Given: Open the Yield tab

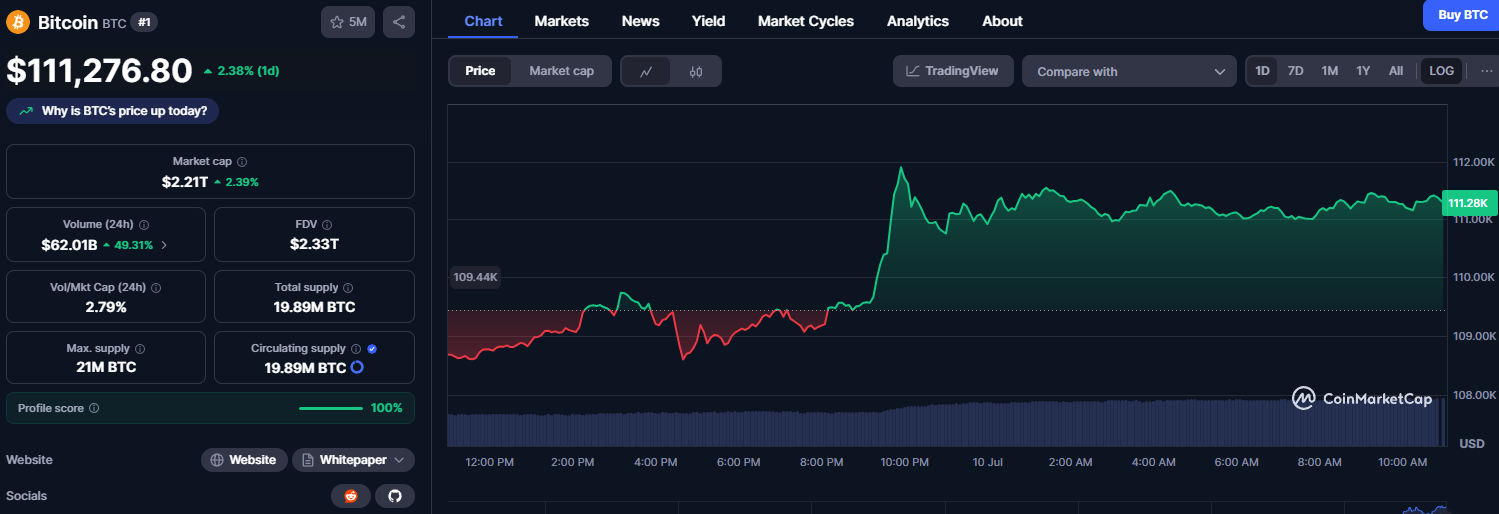Looking at the screenshot, I should [708, 21].
